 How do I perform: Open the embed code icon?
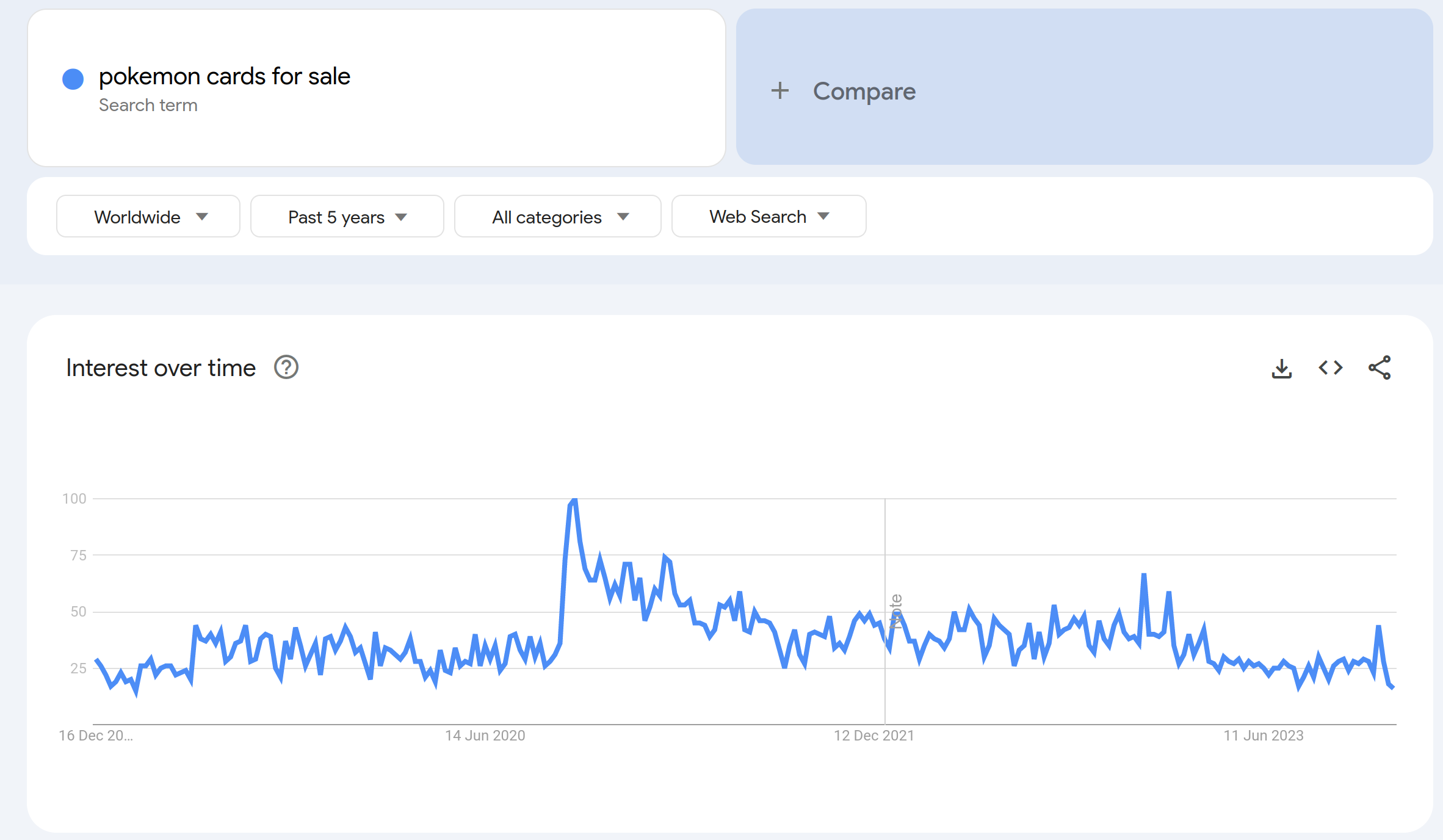point(1331,367)
